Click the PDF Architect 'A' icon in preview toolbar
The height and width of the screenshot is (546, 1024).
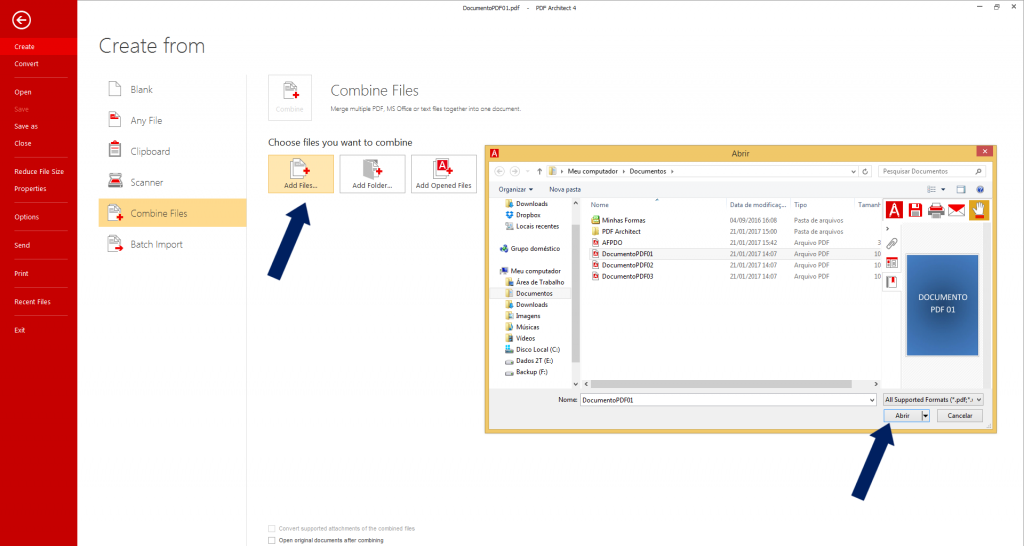(894, 210)
